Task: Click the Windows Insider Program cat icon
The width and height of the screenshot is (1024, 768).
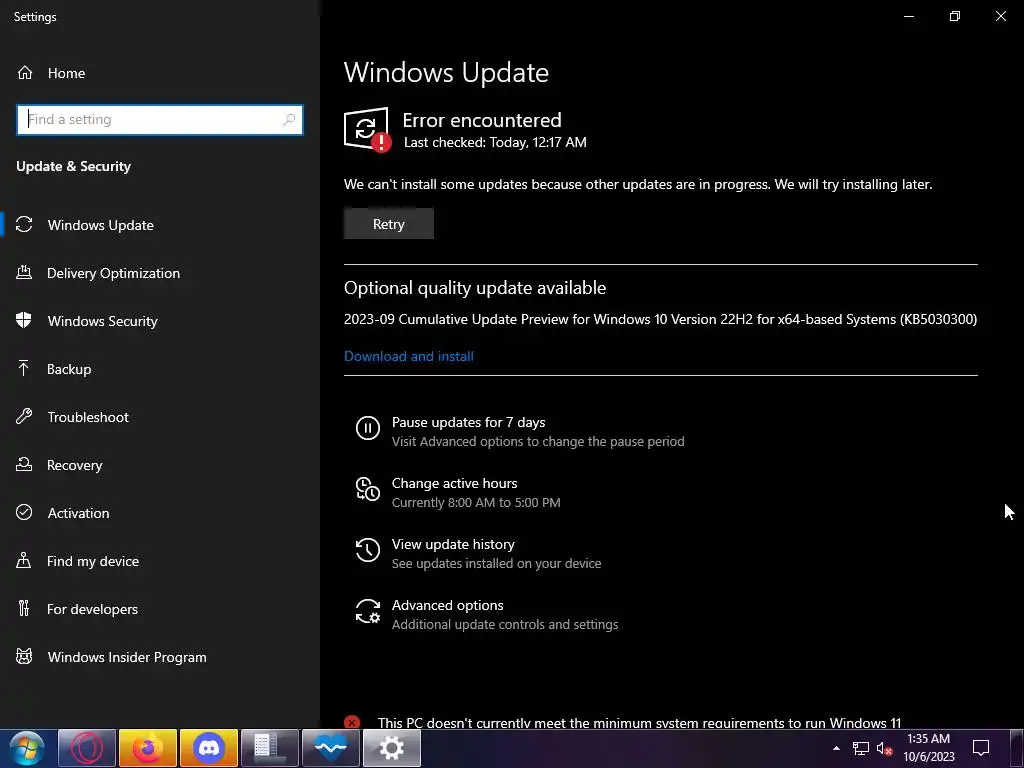Action: pos(24,657)
